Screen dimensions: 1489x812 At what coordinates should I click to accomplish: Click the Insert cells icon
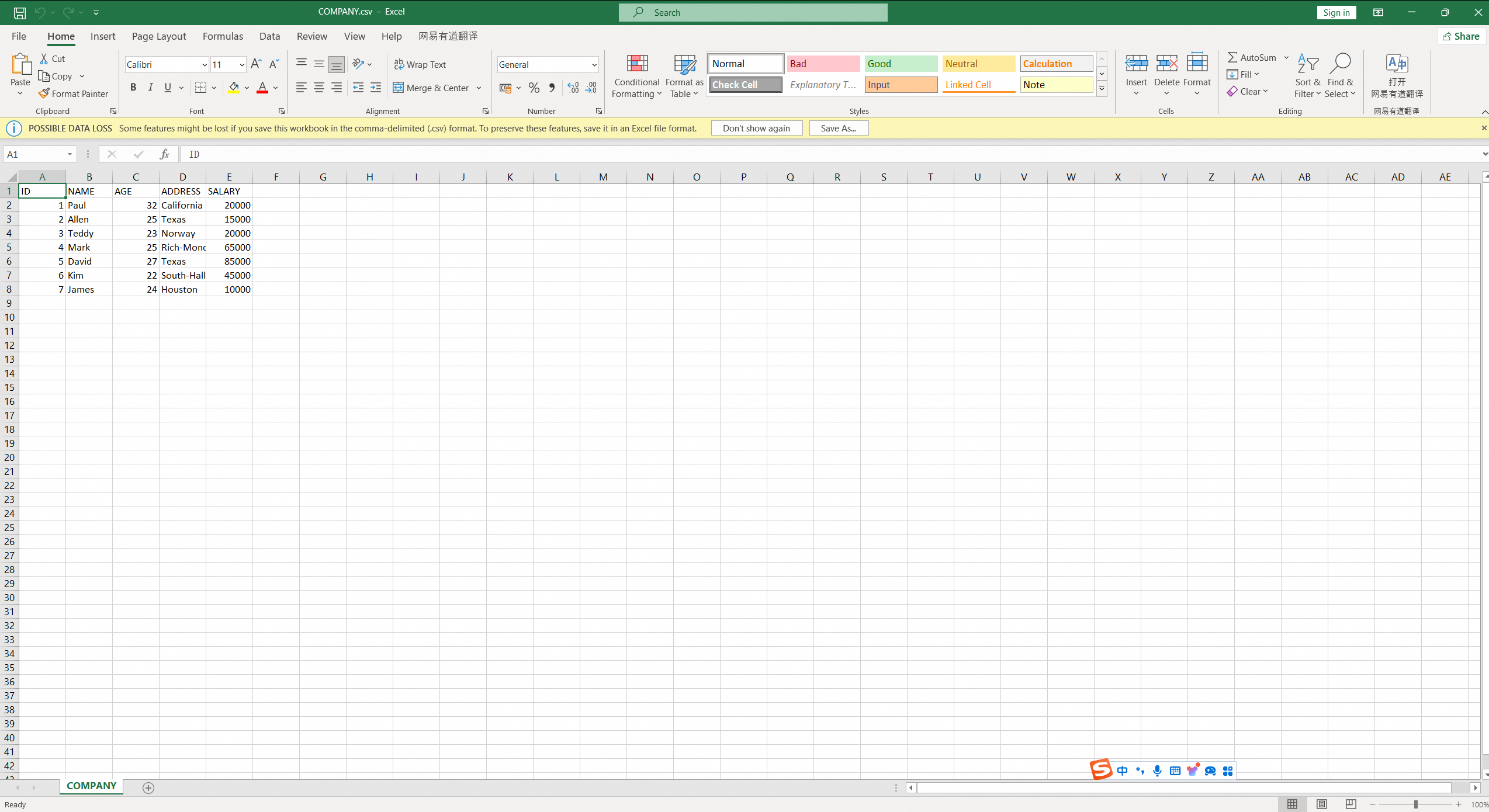pyautogui.click(x=1136, y=63)
